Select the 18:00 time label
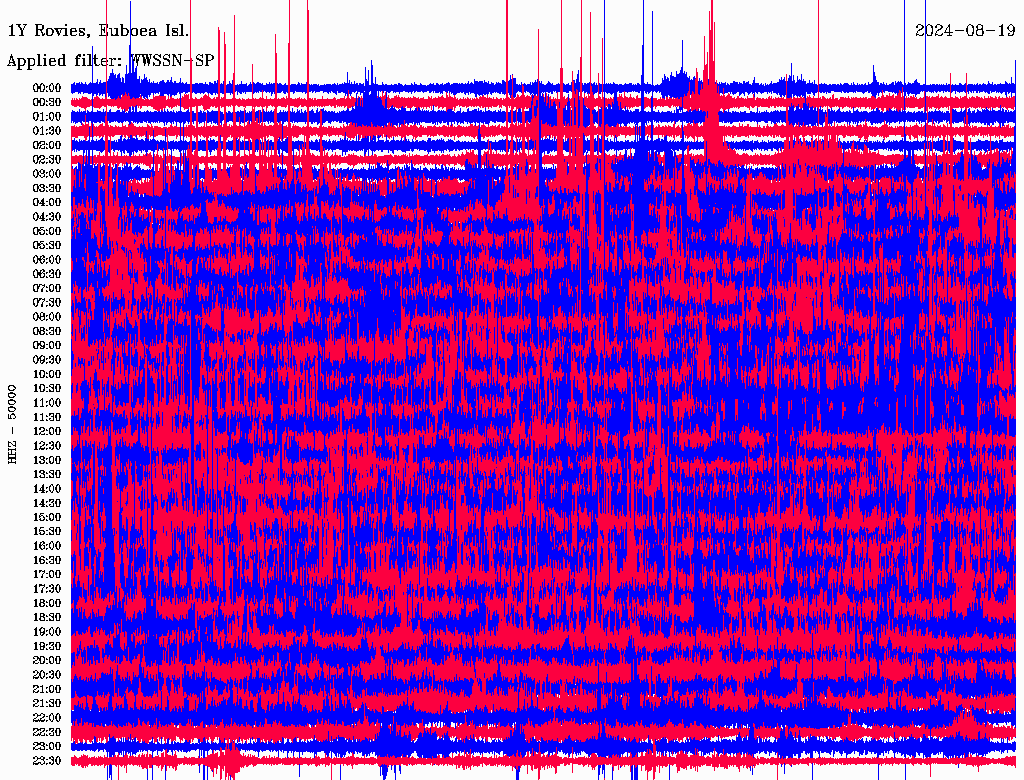Viewport: 1024px width, 780px height. [47, 603]
